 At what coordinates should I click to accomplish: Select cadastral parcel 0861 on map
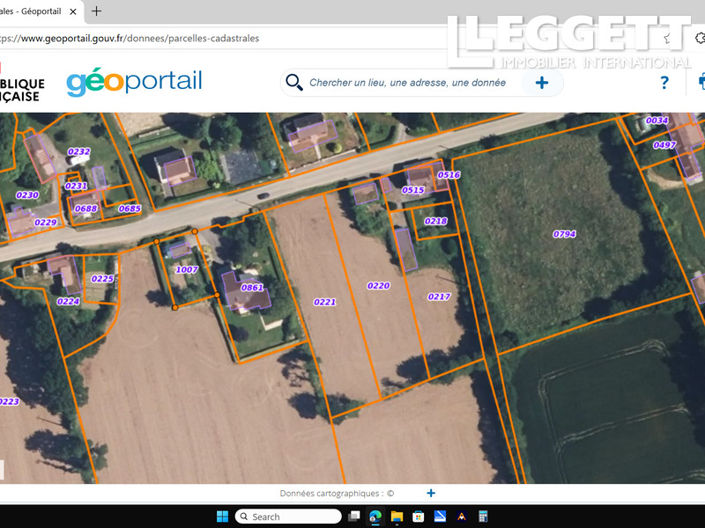click(x=252, y=288)
